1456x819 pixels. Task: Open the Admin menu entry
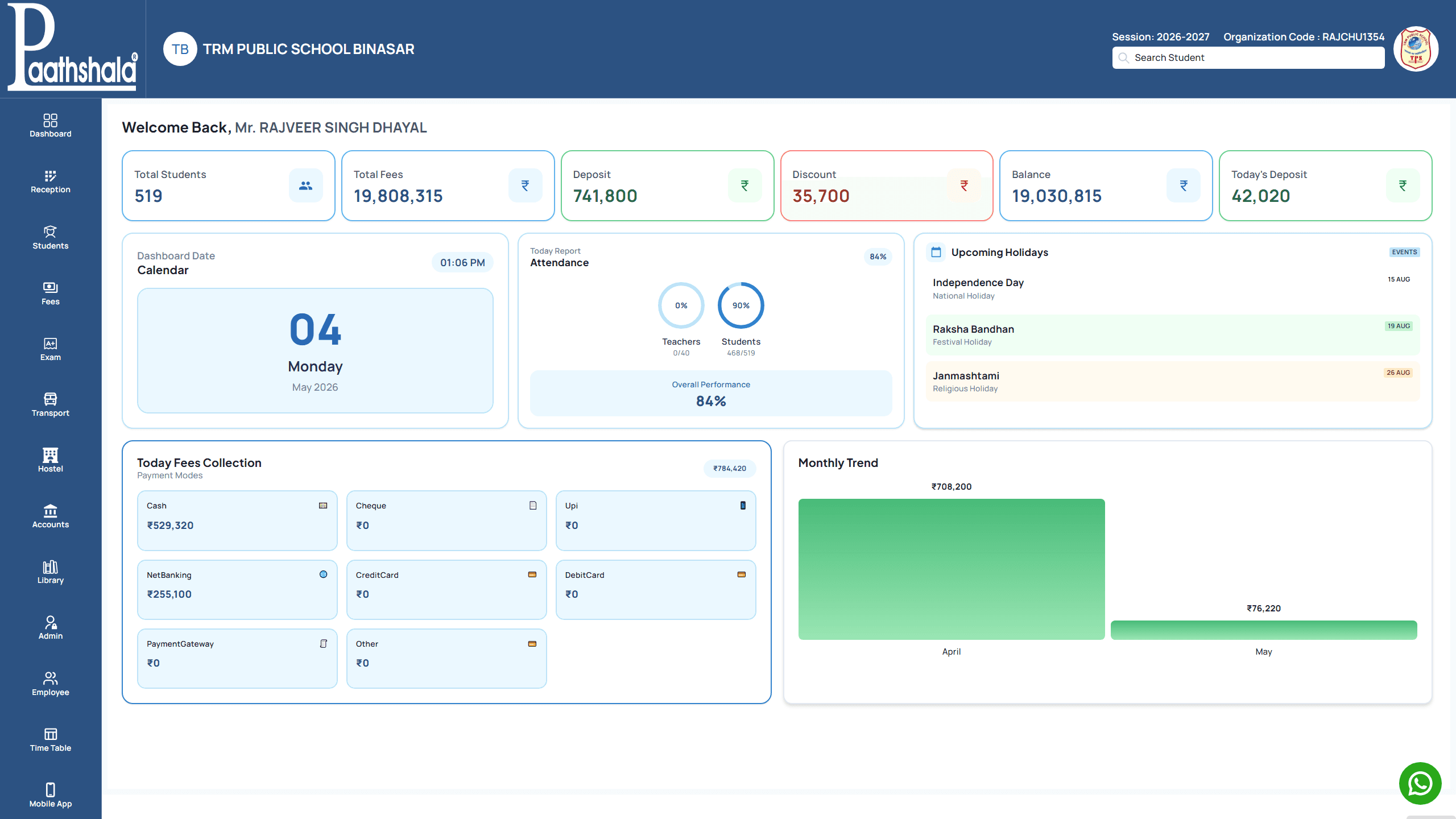pyautogui.click(x=50, y=628)
